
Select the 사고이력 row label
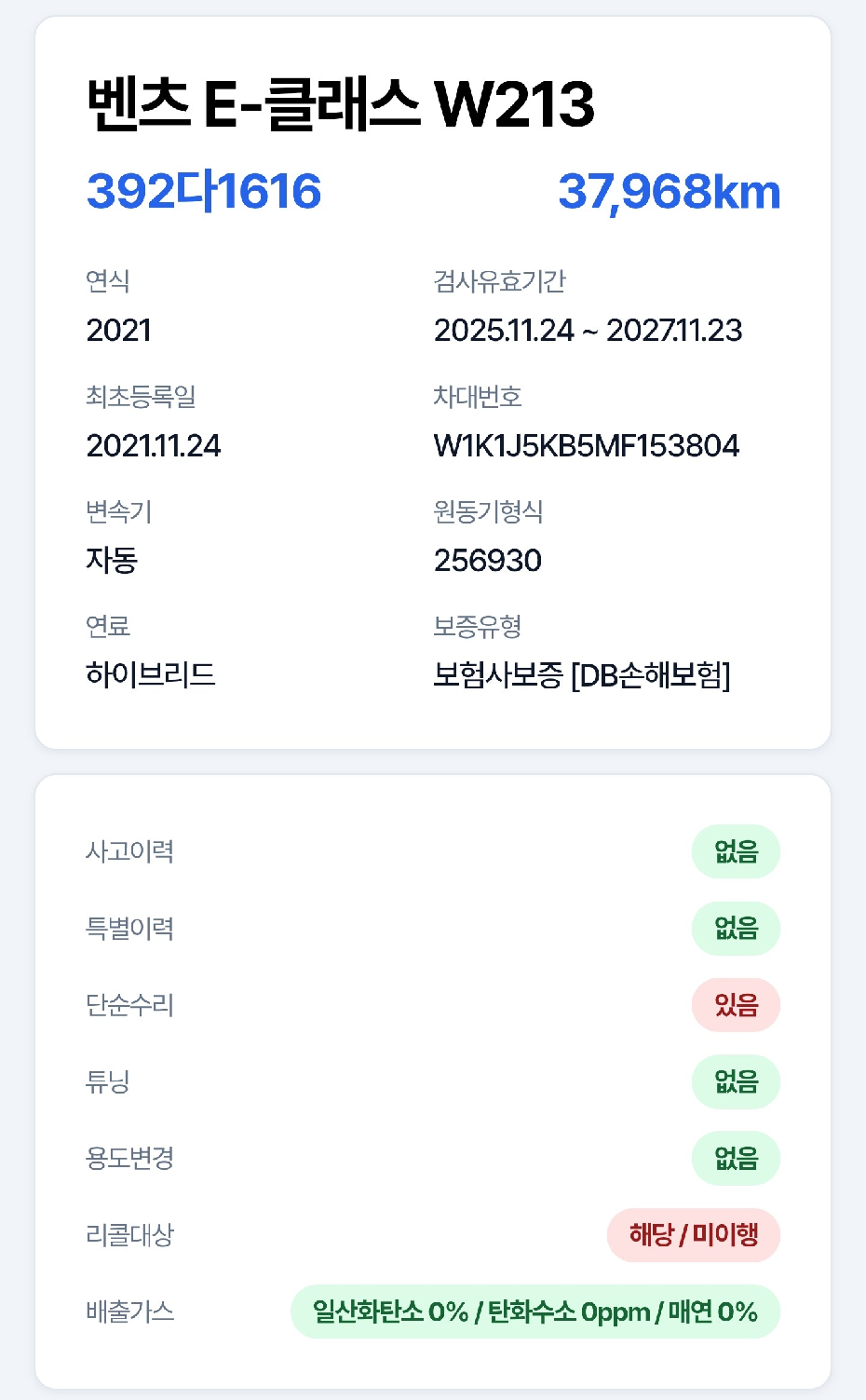(129, 851)
